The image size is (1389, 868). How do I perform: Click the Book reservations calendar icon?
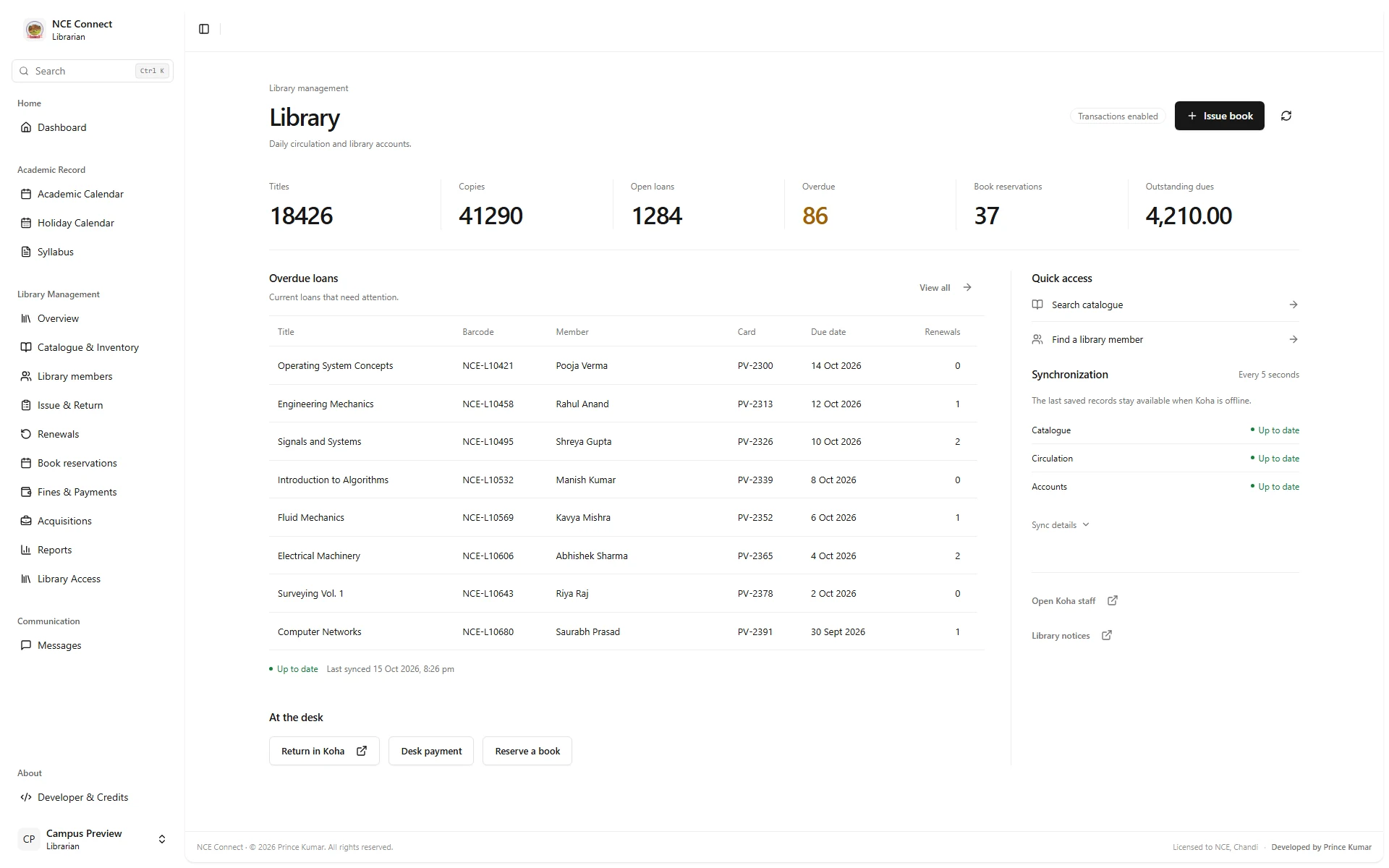click(x=26, y=463)
